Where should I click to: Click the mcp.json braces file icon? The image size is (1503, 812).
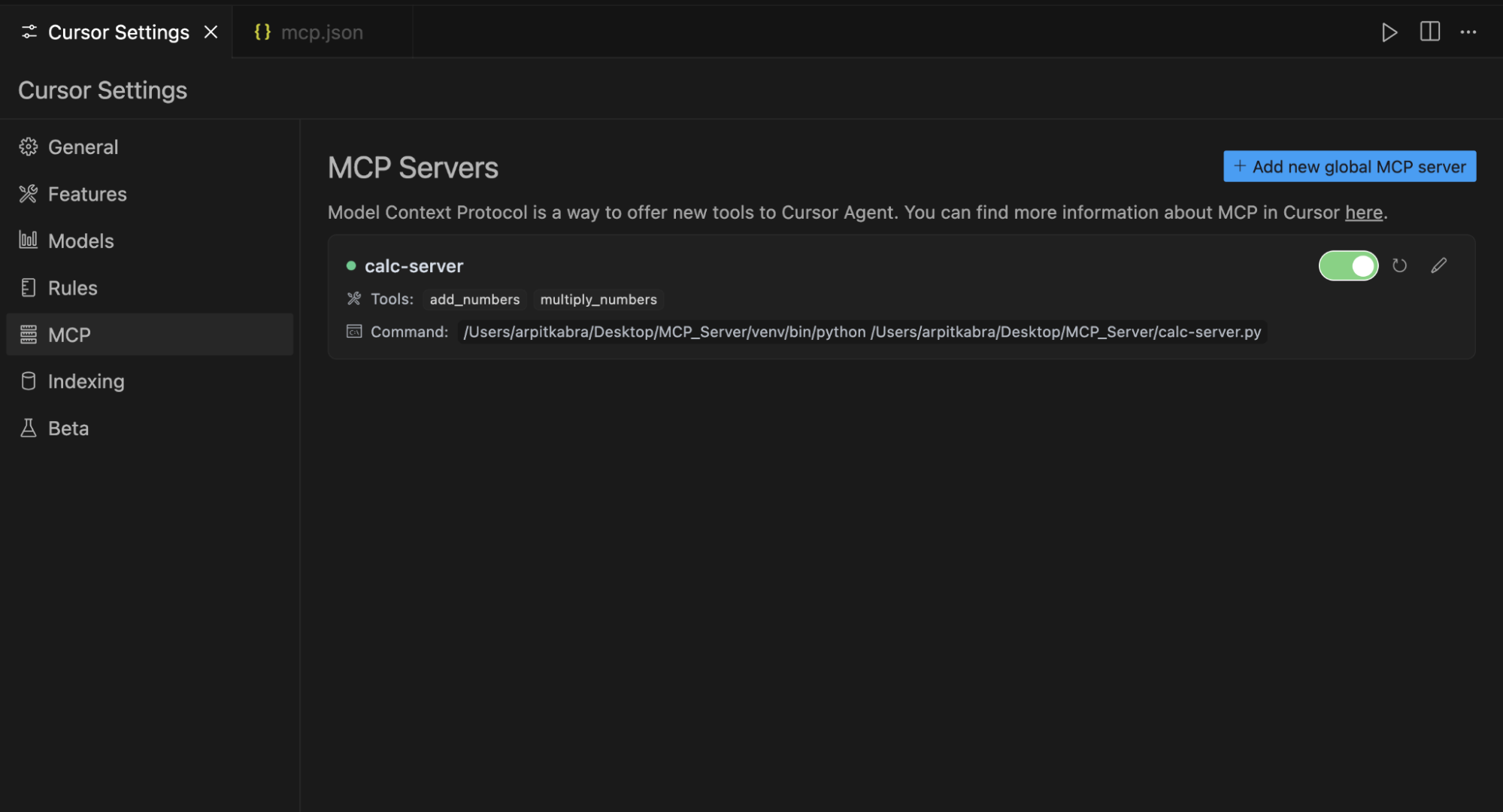point(262,32)
